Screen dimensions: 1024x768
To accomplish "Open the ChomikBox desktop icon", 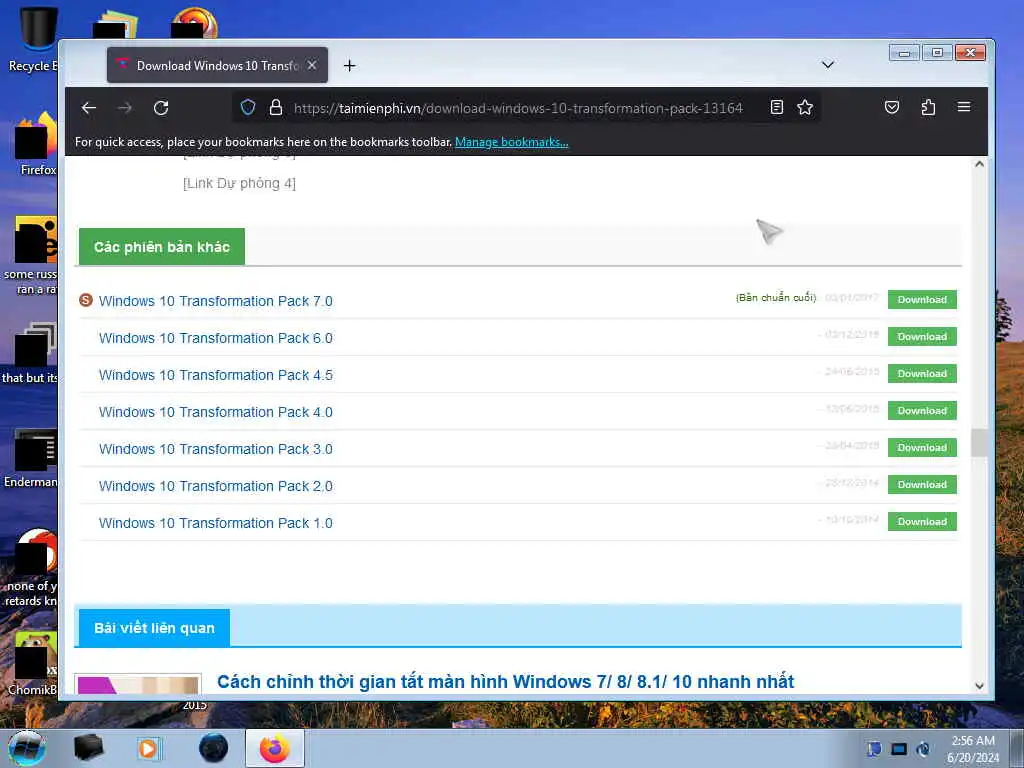I will pyautogui.click(x=33, y=663).
